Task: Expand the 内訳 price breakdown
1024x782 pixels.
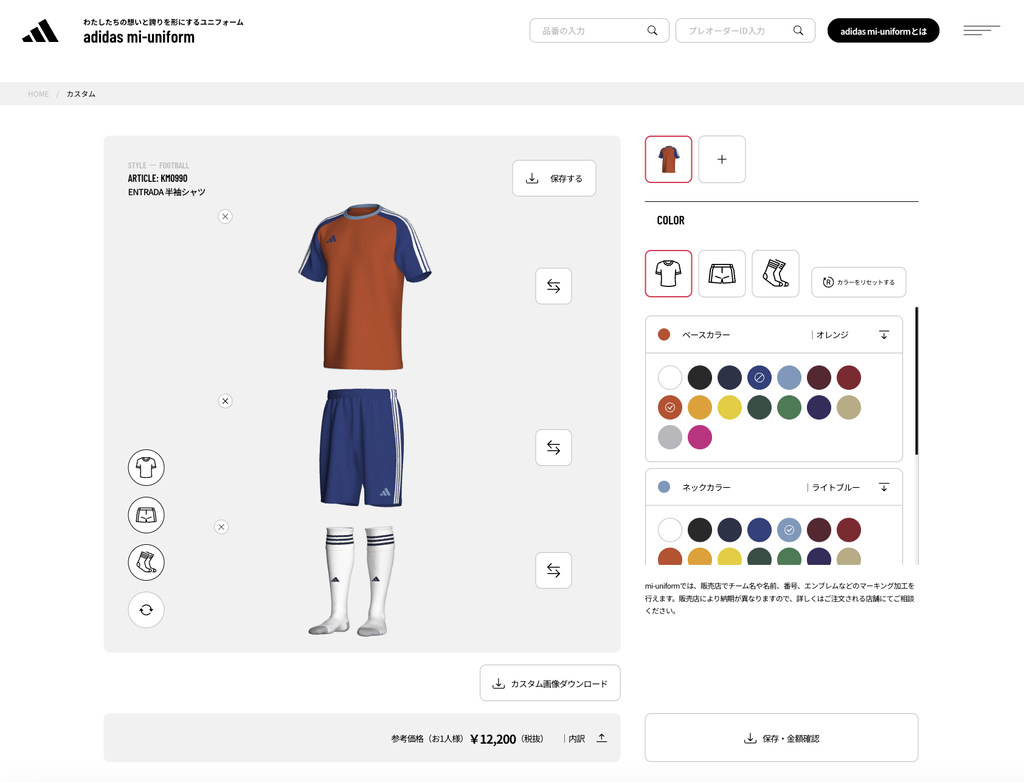Action: tap(601, 738)
